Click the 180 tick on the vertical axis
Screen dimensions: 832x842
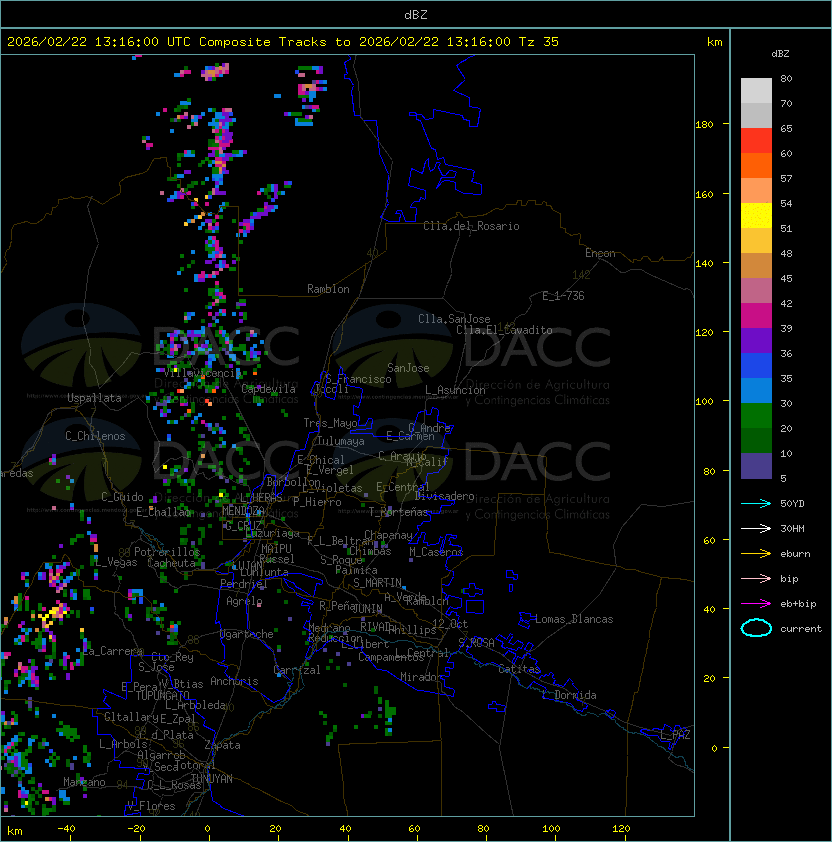(x=704, y=125)
